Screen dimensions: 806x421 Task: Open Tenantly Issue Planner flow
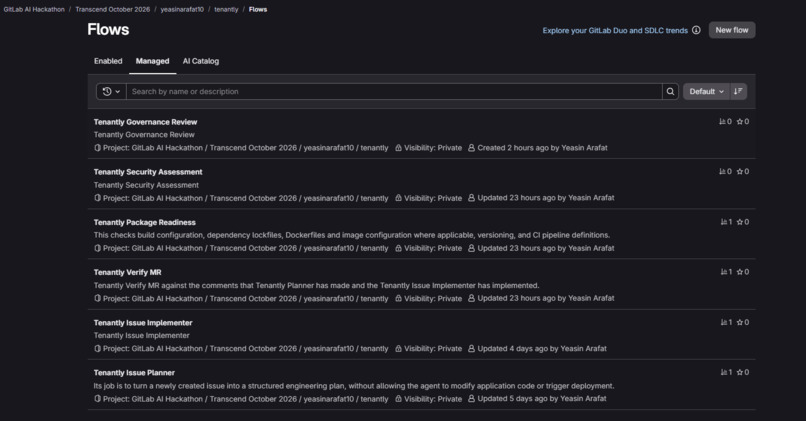click(x=134, y=372)
